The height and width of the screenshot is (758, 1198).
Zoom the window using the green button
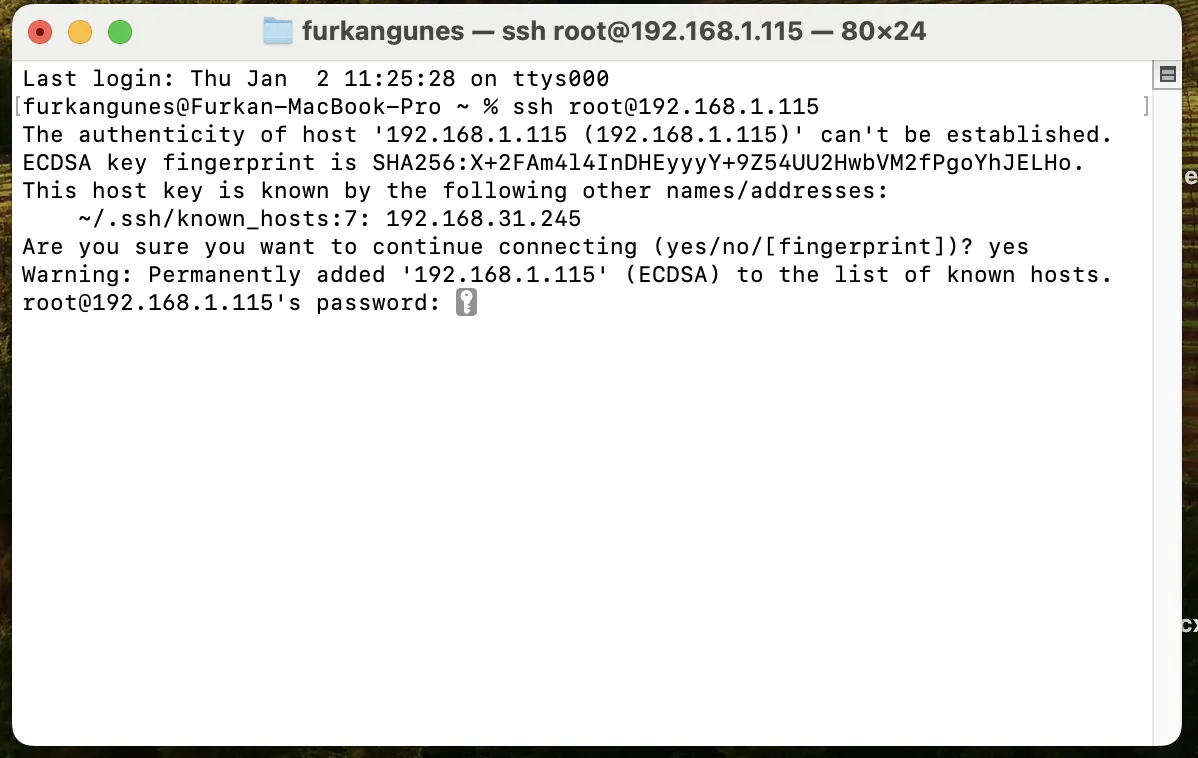click(119, 32)
